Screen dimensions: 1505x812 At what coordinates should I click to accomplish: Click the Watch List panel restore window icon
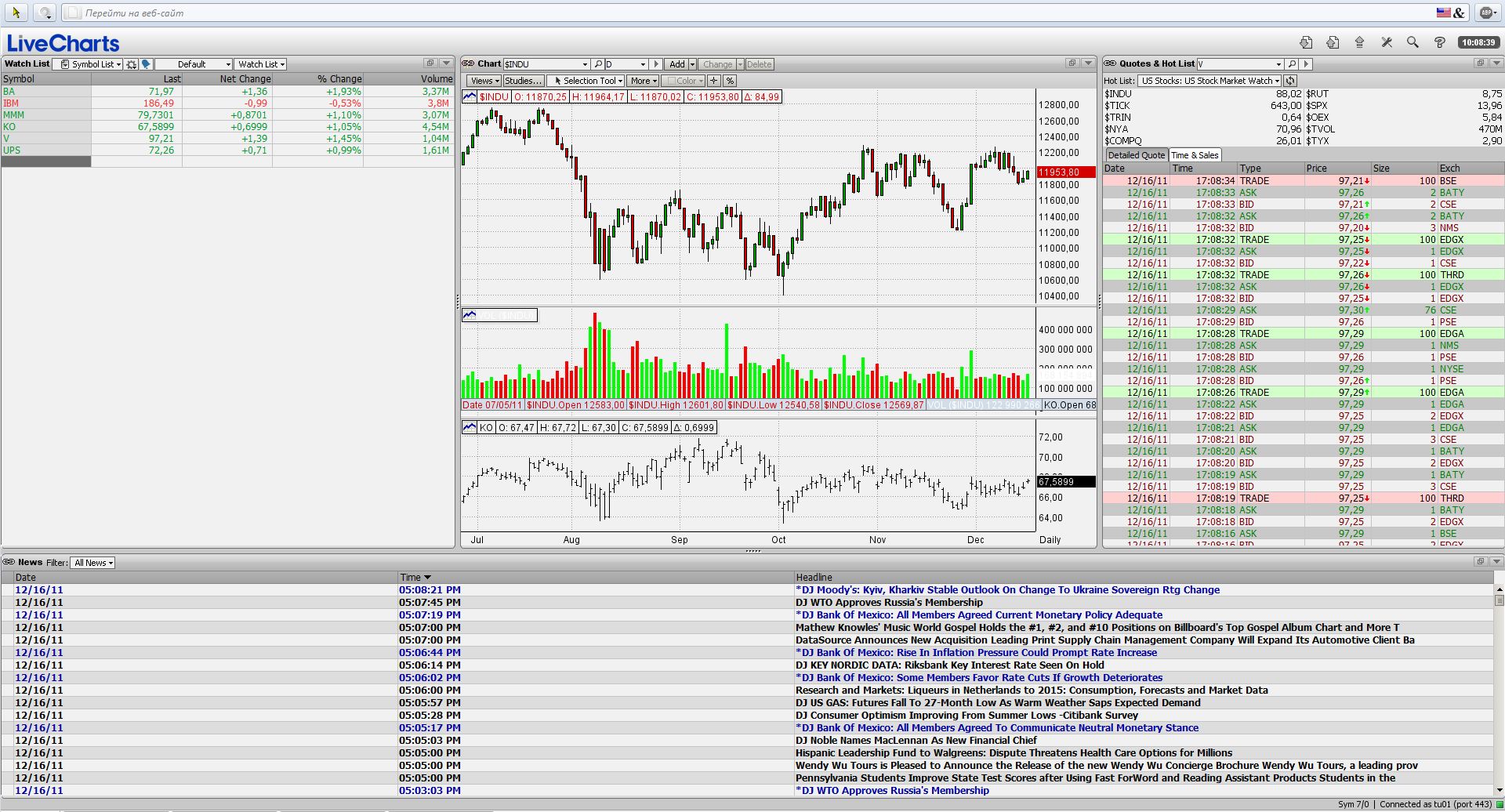click(x=430, y=63)
